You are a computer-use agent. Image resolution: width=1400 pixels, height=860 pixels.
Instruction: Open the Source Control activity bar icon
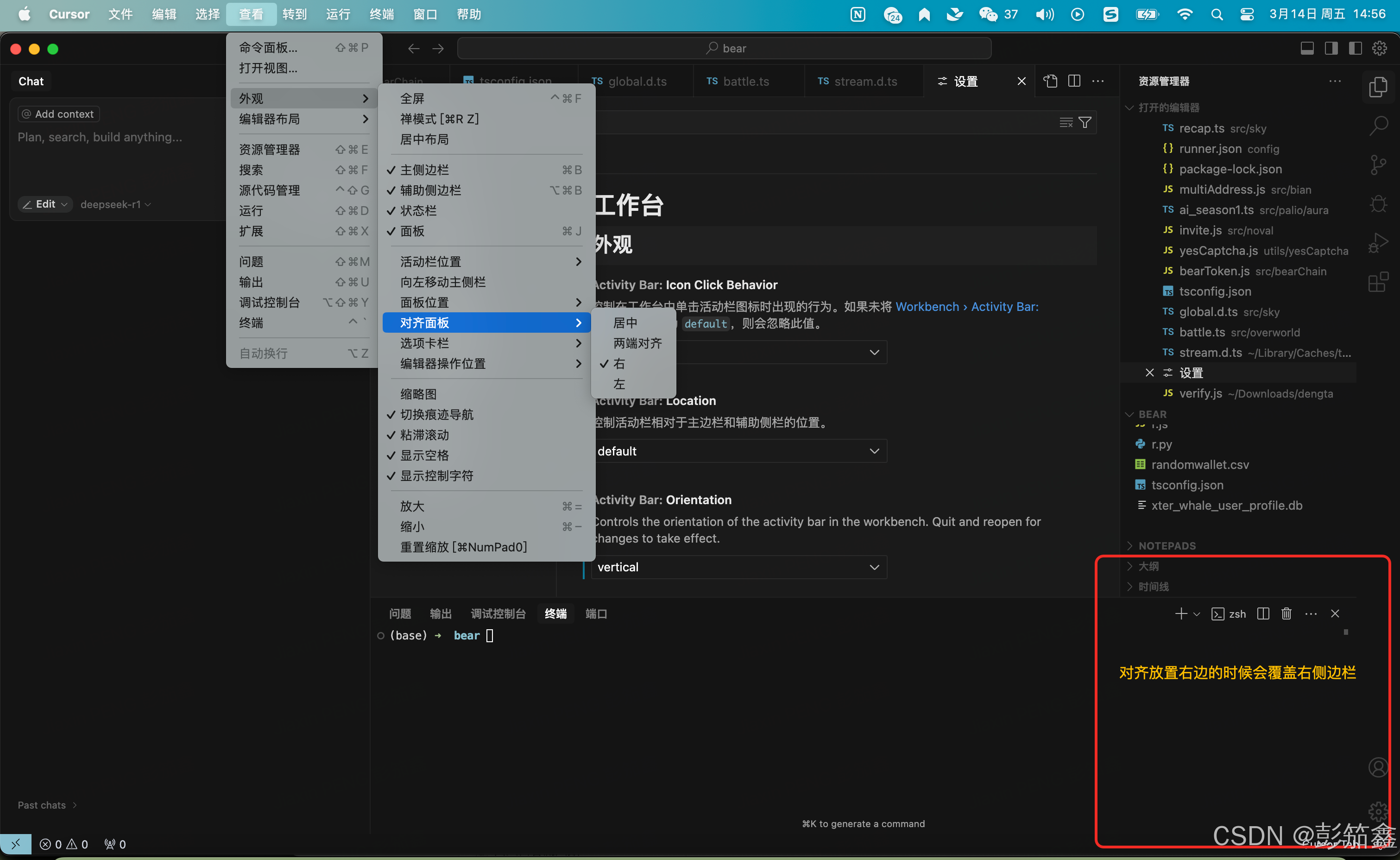[x=1378, y=165]
